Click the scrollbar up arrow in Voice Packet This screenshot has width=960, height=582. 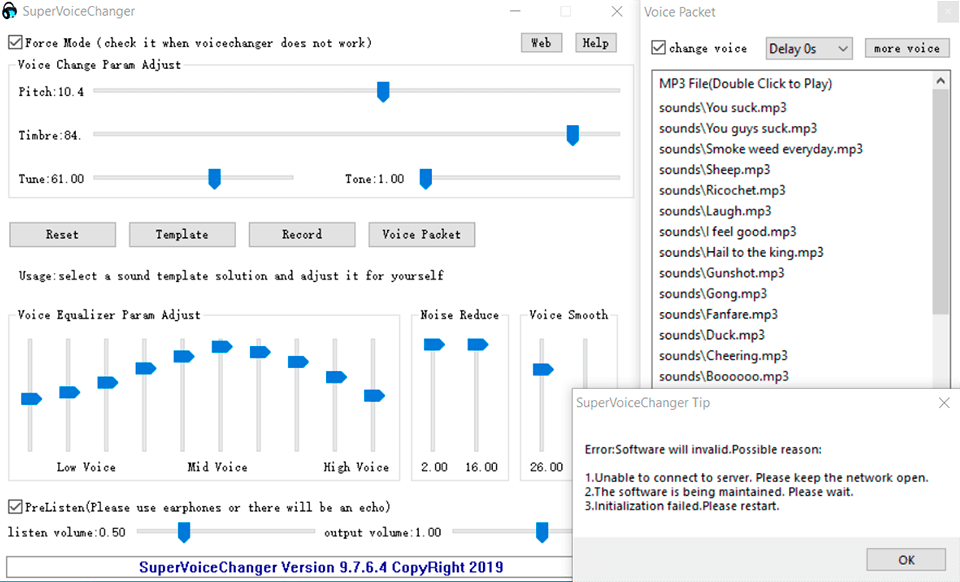941,81
